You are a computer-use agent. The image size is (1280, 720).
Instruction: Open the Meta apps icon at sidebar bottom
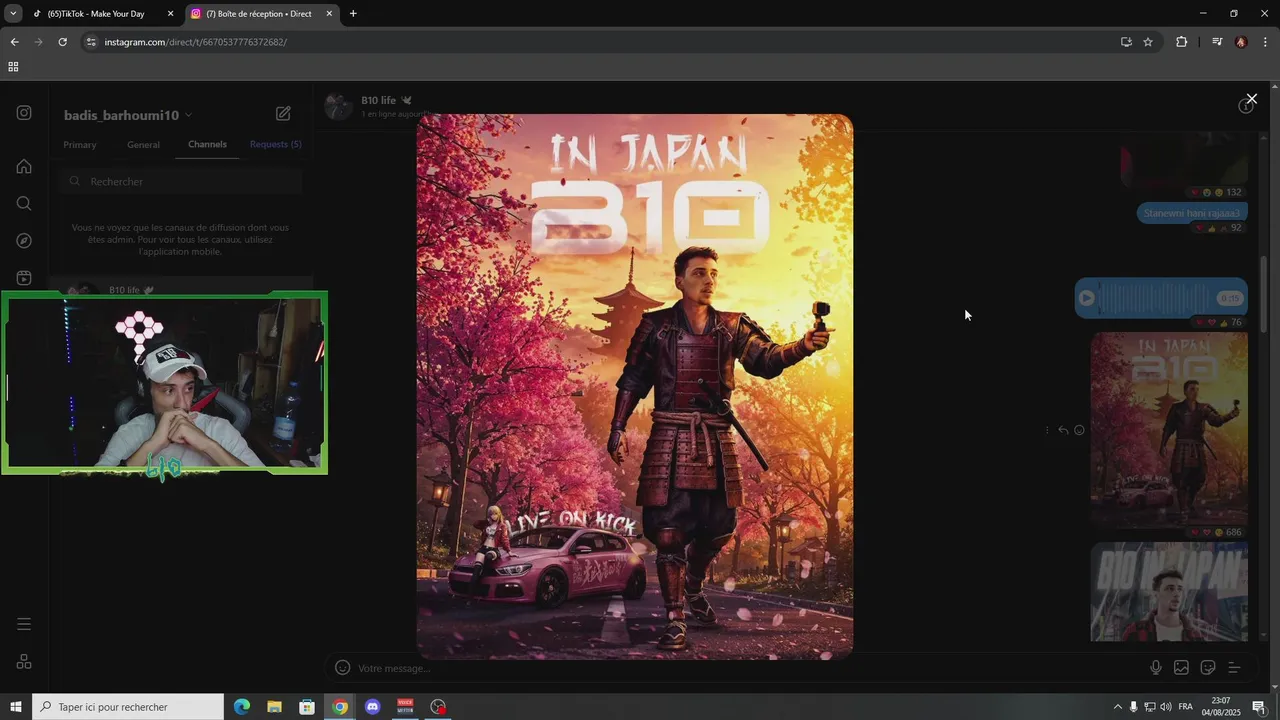(x=24, y=661)
